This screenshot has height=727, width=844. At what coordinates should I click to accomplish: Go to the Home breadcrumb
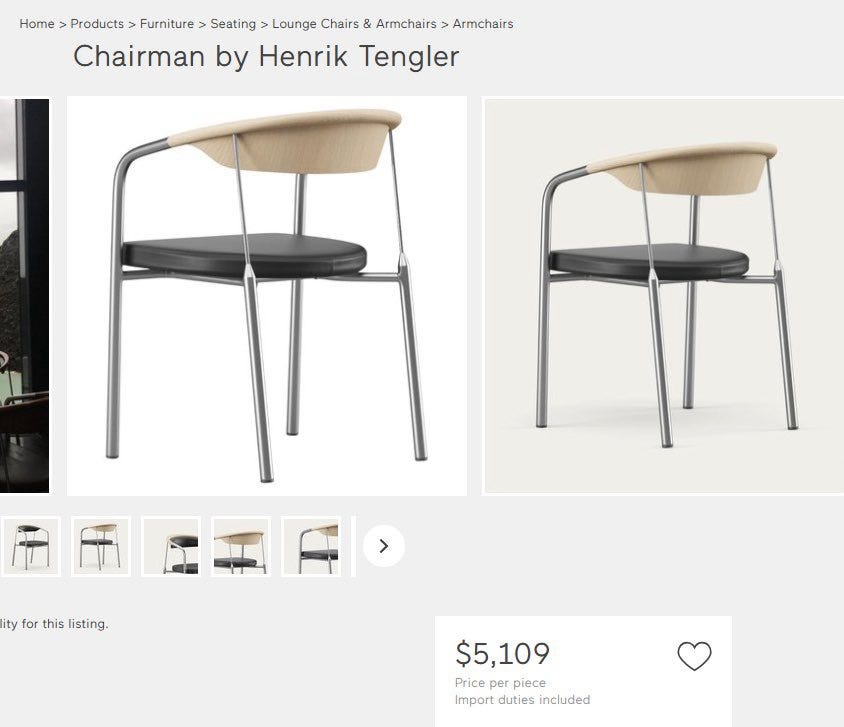click(x=37, y=24)
